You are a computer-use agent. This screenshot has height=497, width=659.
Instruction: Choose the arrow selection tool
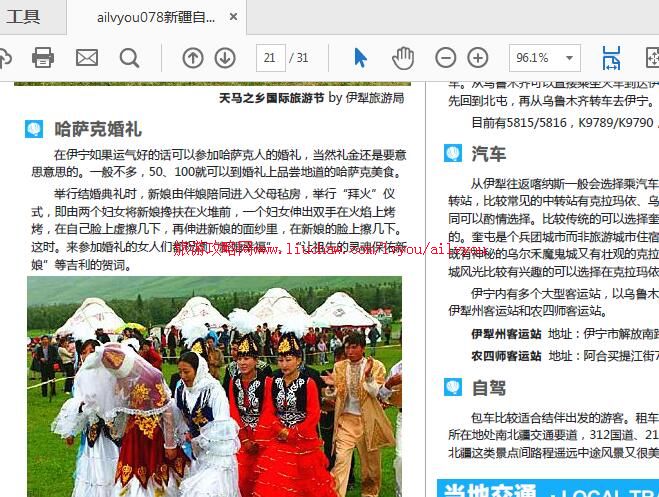[361, 58]
